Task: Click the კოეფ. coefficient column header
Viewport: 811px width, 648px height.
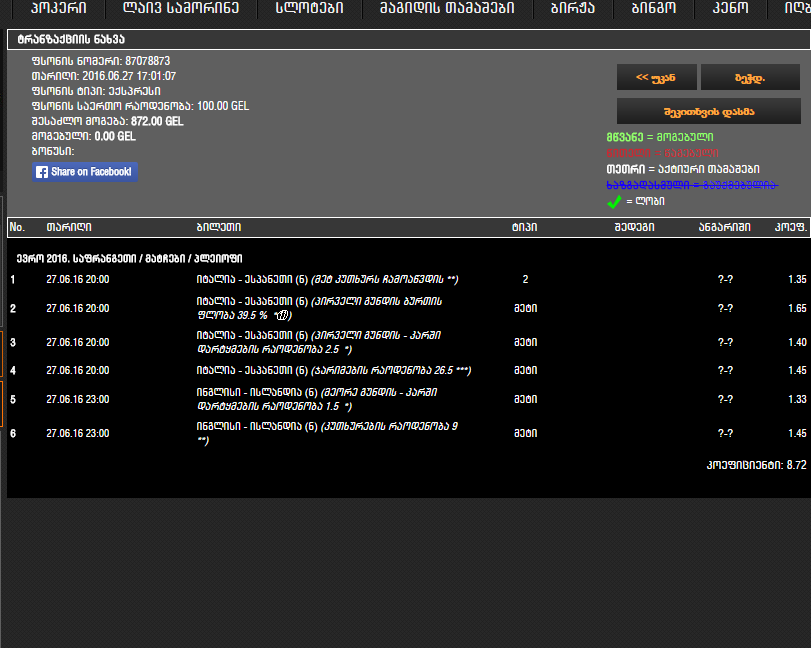Action: click(790, 228)
